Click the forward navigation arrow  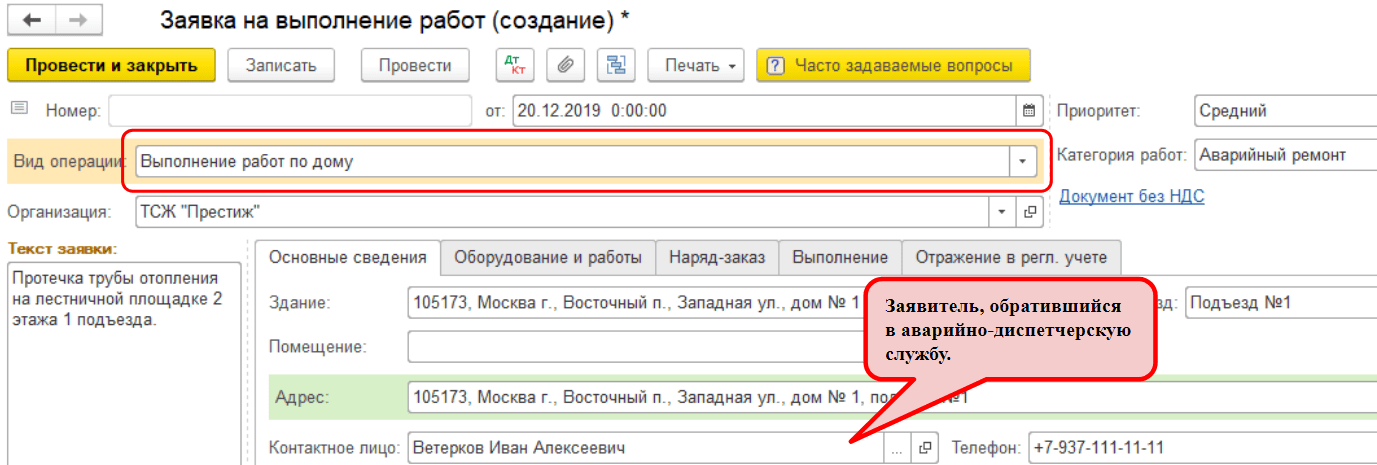(76, 20)
